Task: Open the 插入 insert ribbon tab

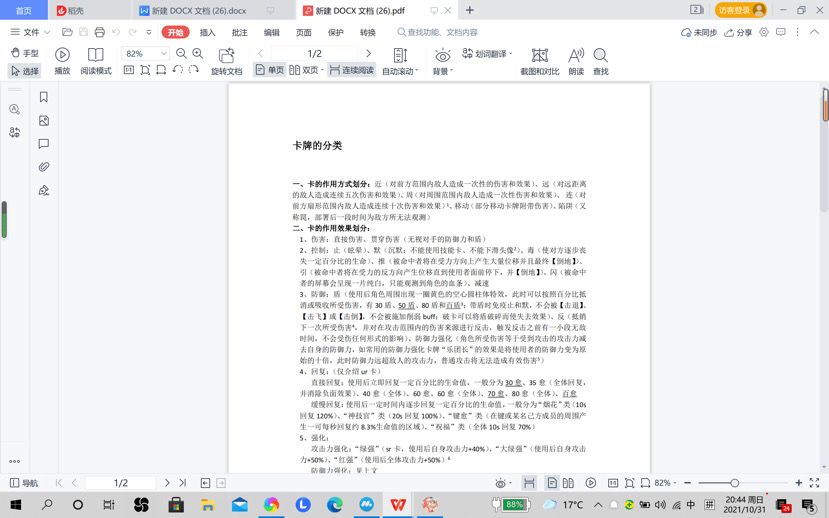Action: pyautogui.click(x=207, y=32)
